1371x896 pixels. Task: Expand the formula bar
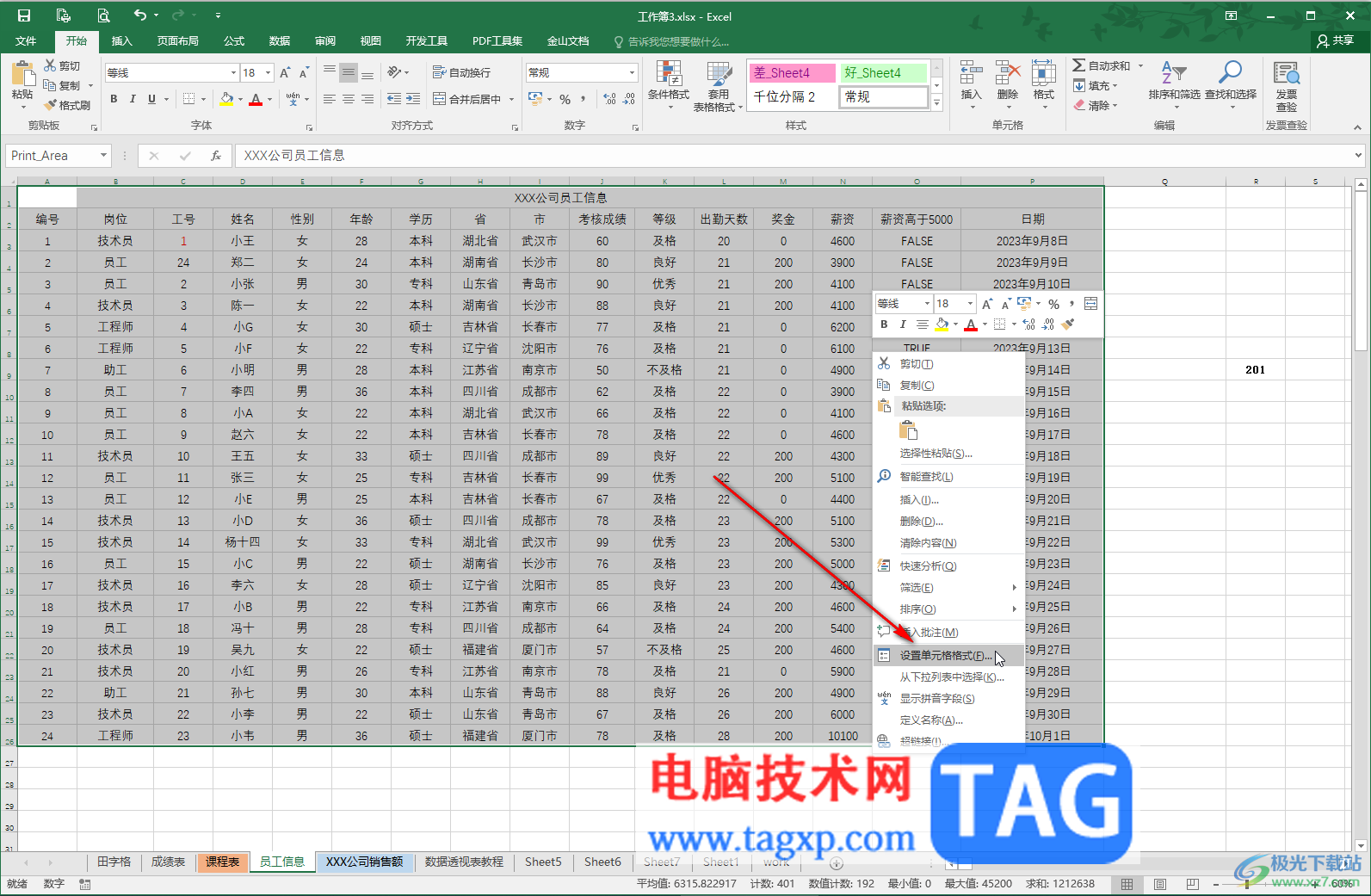point(1358,156)
